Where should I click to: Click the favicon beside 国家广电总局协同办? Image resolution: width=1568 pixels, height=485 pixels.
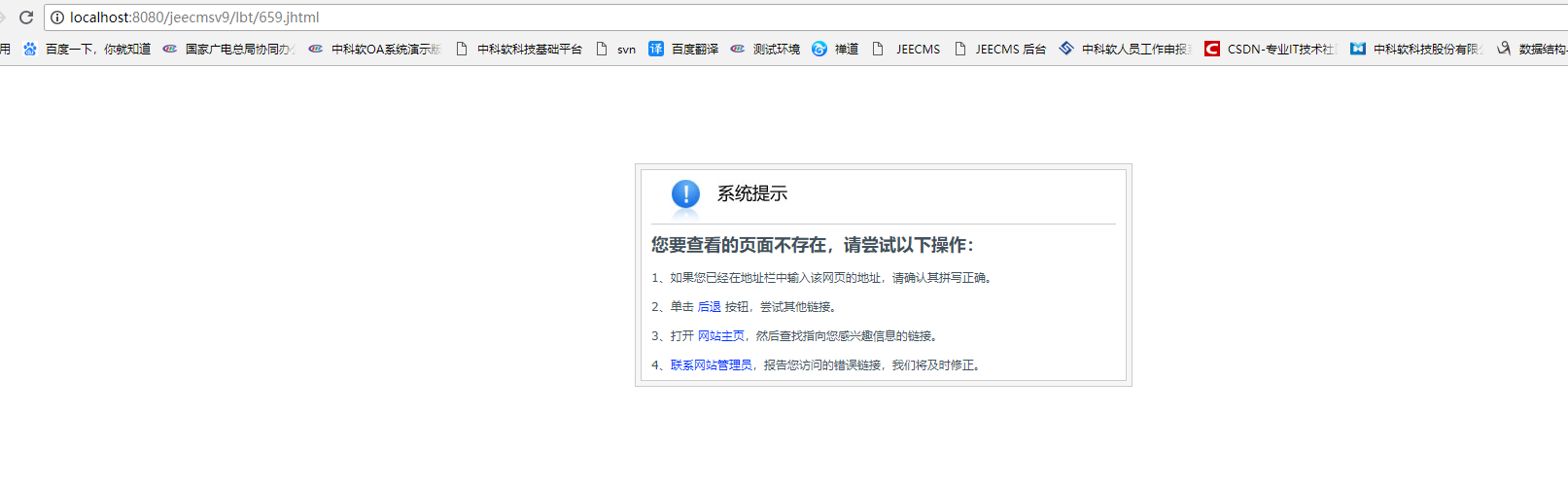click(170, 49)
